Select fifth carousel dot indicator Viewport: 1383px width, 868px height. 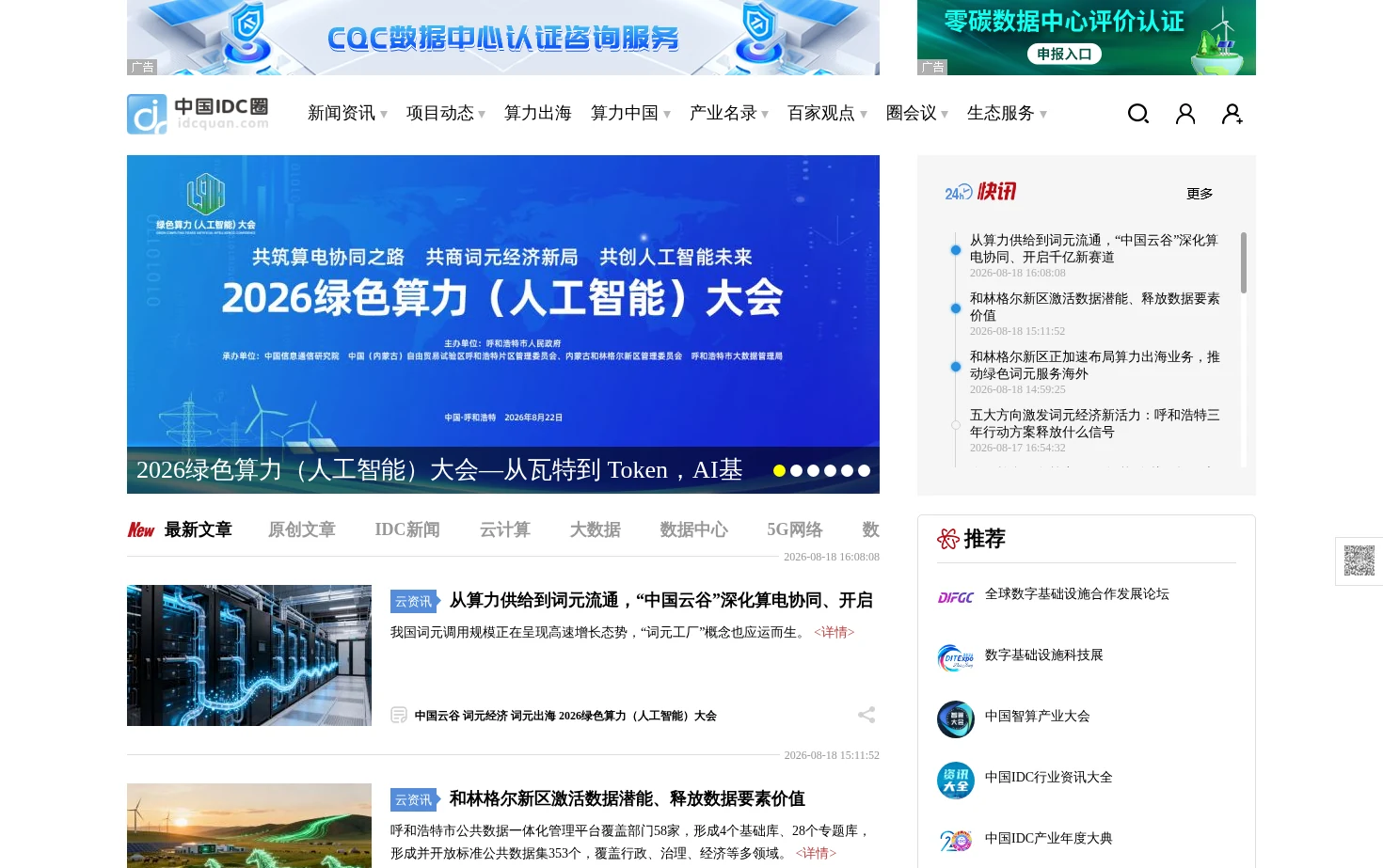[x=847, y=470]
